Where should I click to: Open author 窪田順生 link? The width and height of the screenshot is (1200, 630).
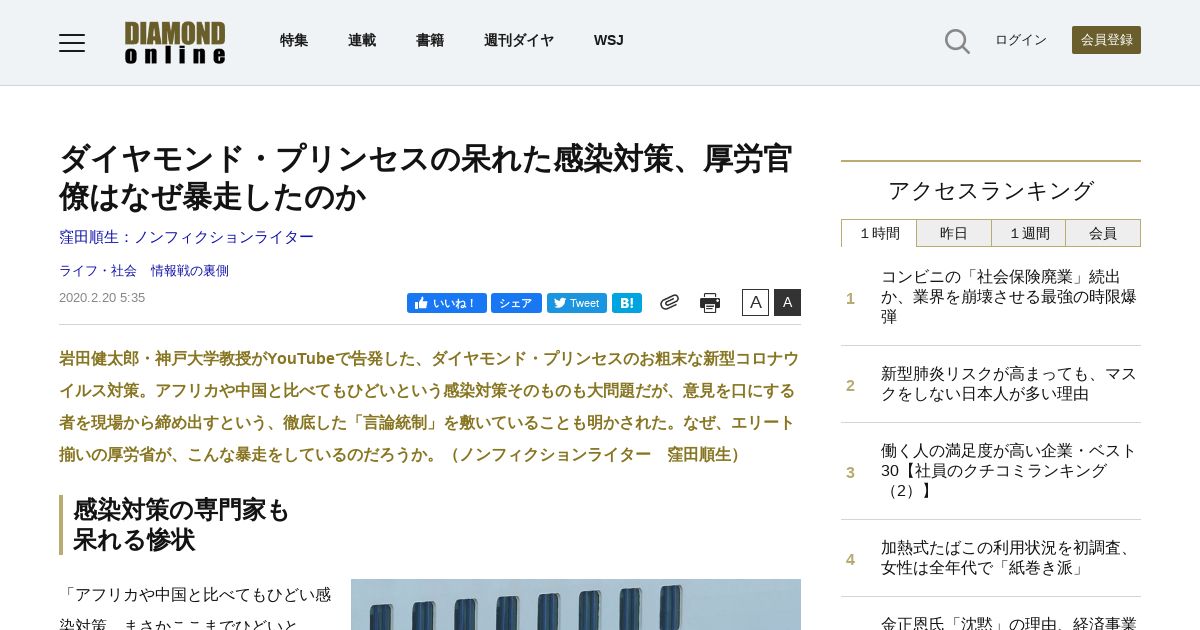(x=186, y=237)
